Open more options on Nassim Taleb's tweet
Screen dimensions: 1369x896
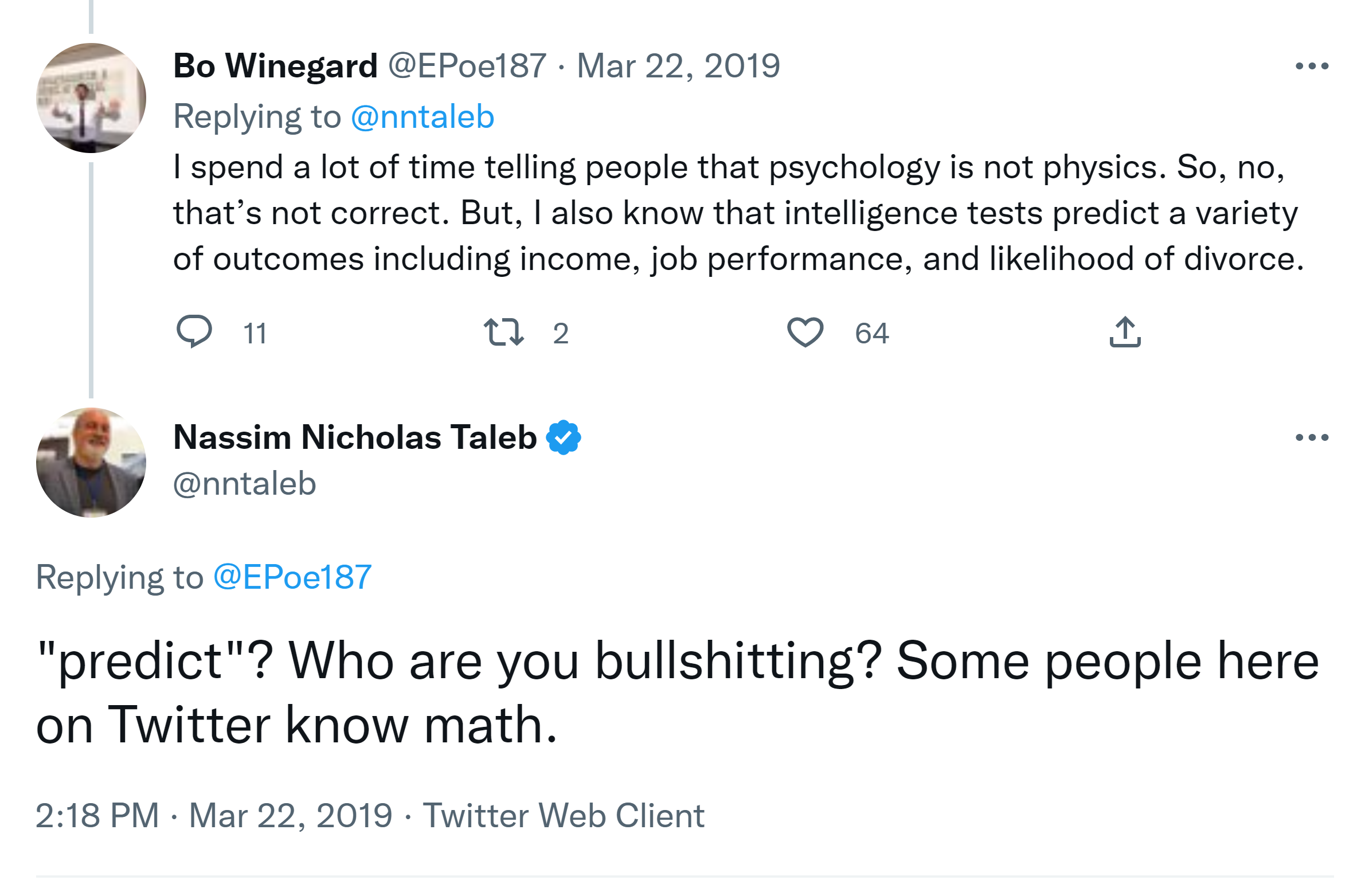pyautogui.click(x=1312, y=437)
